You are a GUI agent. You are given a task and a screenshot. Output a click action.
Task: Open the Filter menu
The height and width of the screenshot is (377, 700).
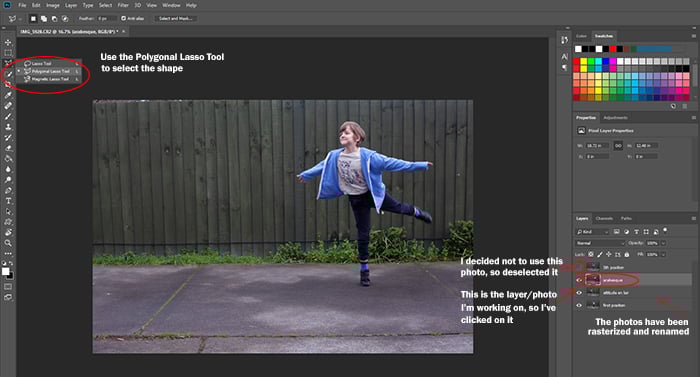coord(123,5)
